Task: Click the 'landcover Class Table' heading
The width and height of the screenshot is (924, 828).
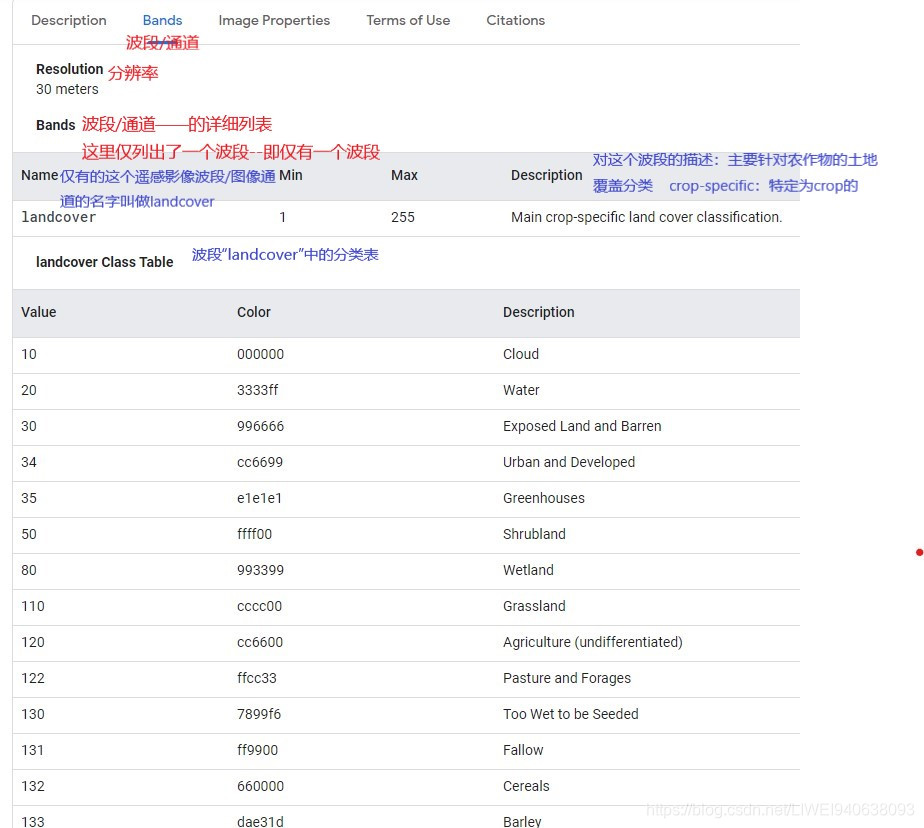Action: click(x=104, y=262)
